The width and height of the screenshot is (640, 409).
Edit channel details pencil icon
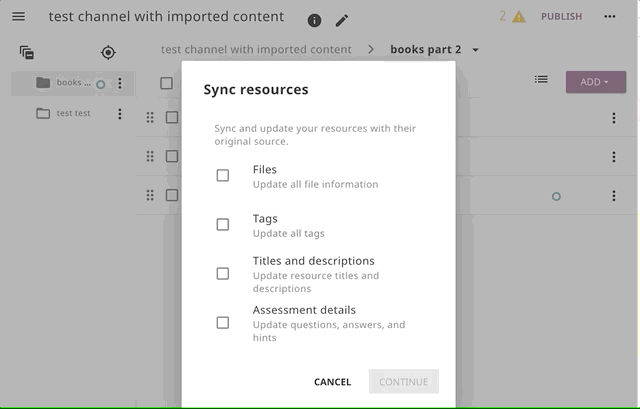coord(342,20)
